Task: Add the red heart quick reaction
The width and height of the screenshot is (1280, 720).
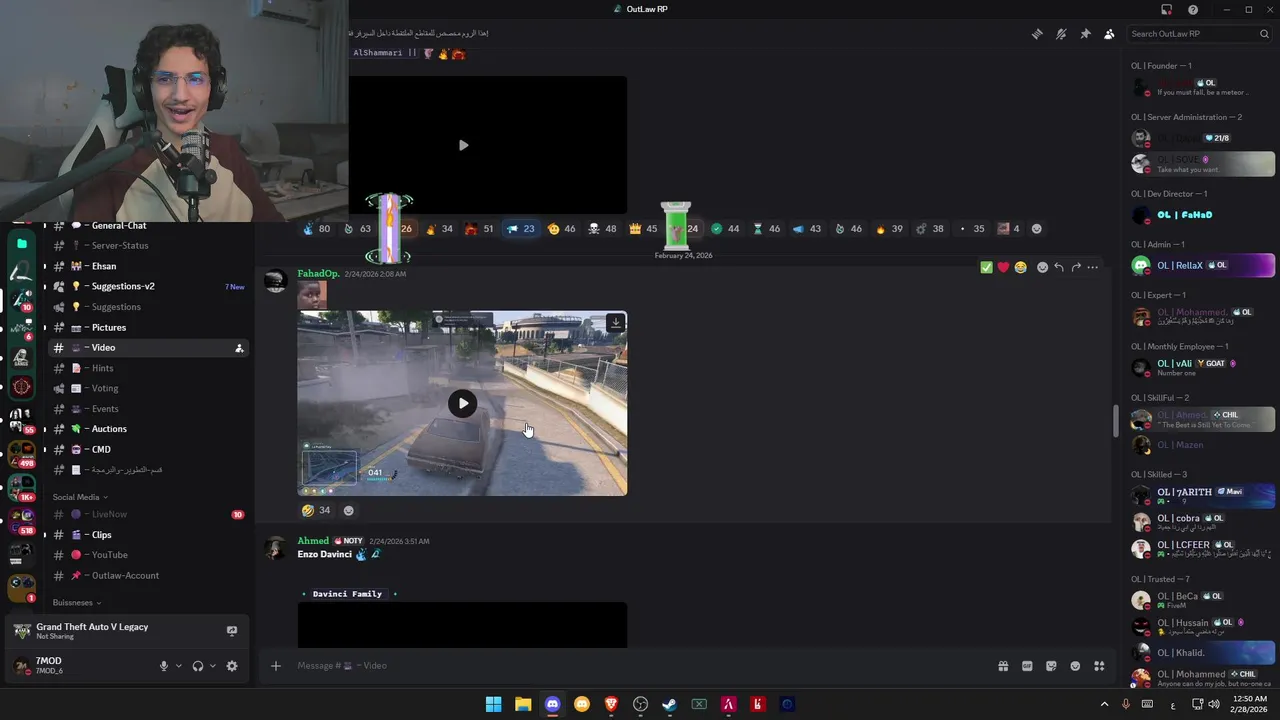Action: (1003, 267)
